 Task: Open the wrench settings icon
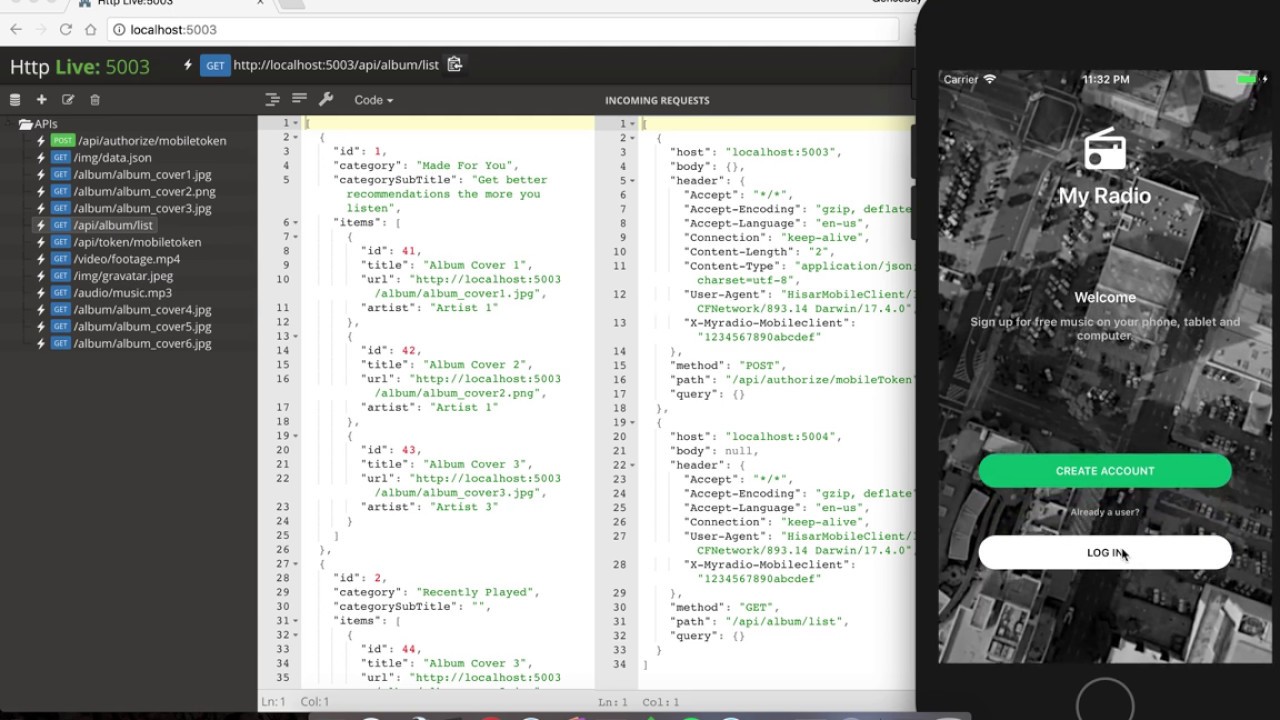point(325,99)
